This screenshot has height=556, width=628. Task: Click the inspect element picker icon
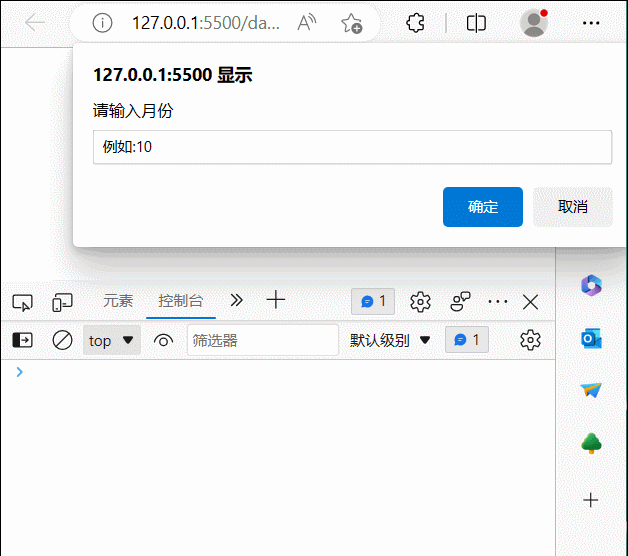(22, 301)
